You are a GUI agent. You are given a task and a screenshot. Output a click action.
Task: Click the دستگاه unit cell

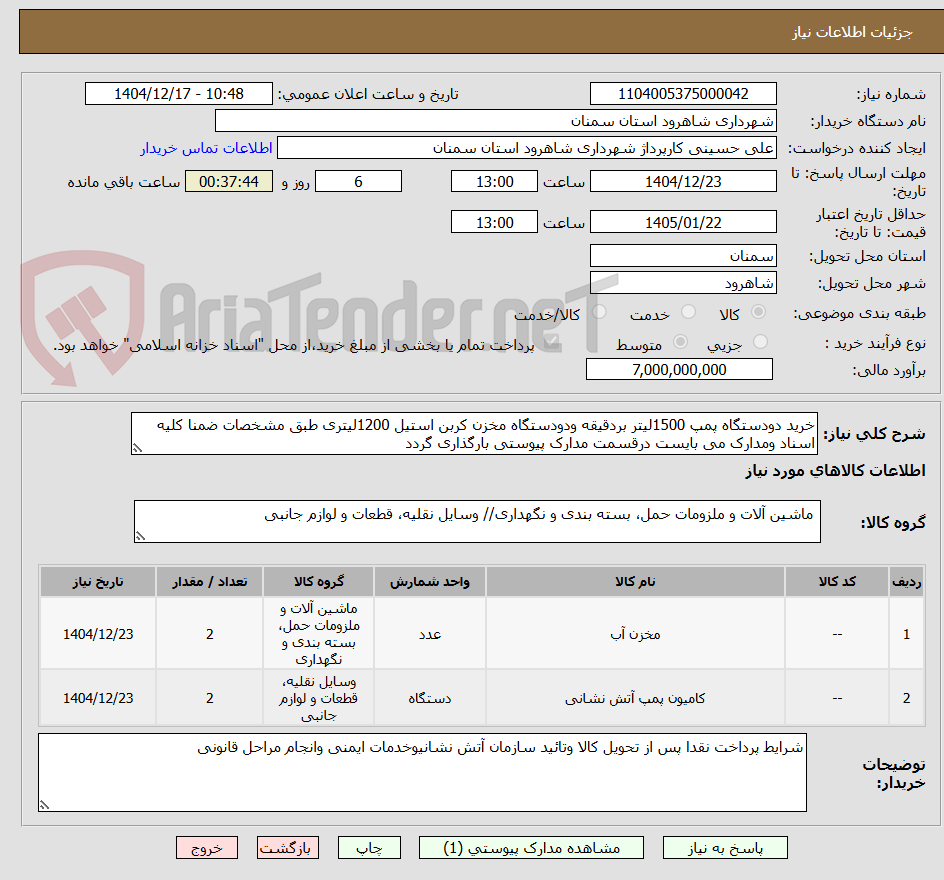(x=430, y=698)
